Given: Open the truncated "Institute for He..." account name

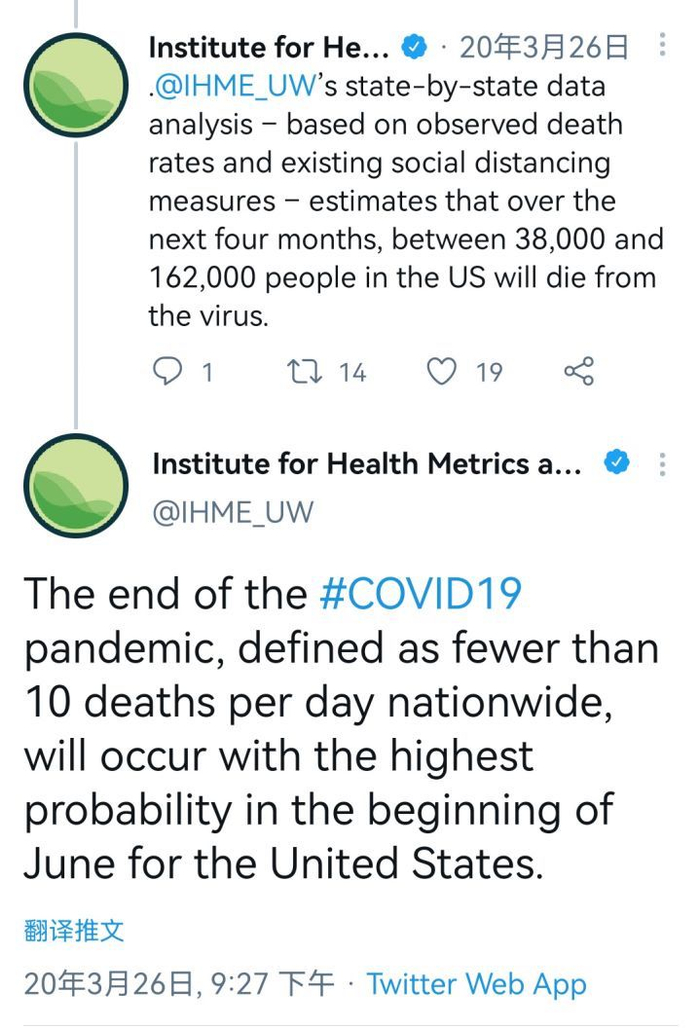Looking at the screenshot, I should (x=268, y=47).
